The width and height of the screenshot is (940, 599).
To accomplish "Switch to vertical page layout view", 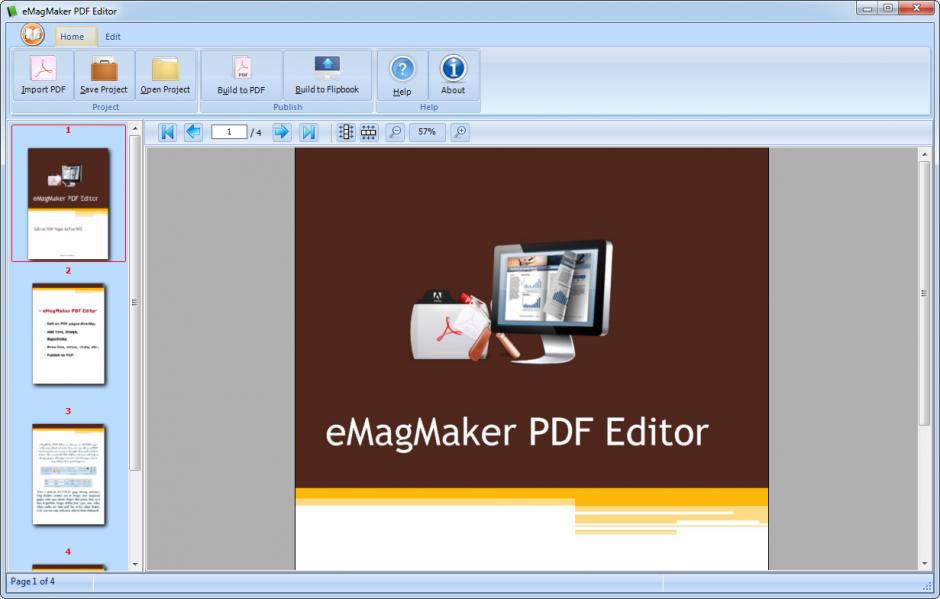I will pyautogui.click(x=346, y=132).
